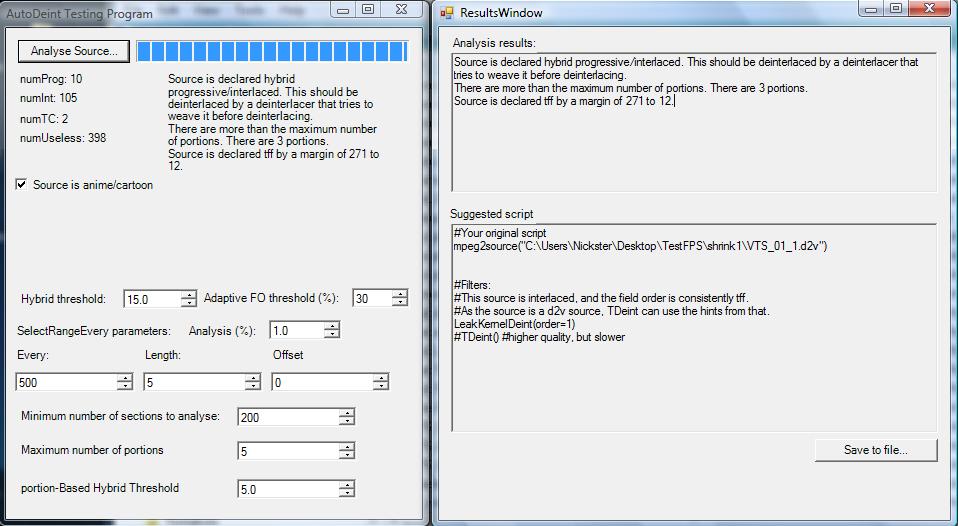Increment the Offset spinner
The image size is (958, 526).
click(x=381, y=378)
